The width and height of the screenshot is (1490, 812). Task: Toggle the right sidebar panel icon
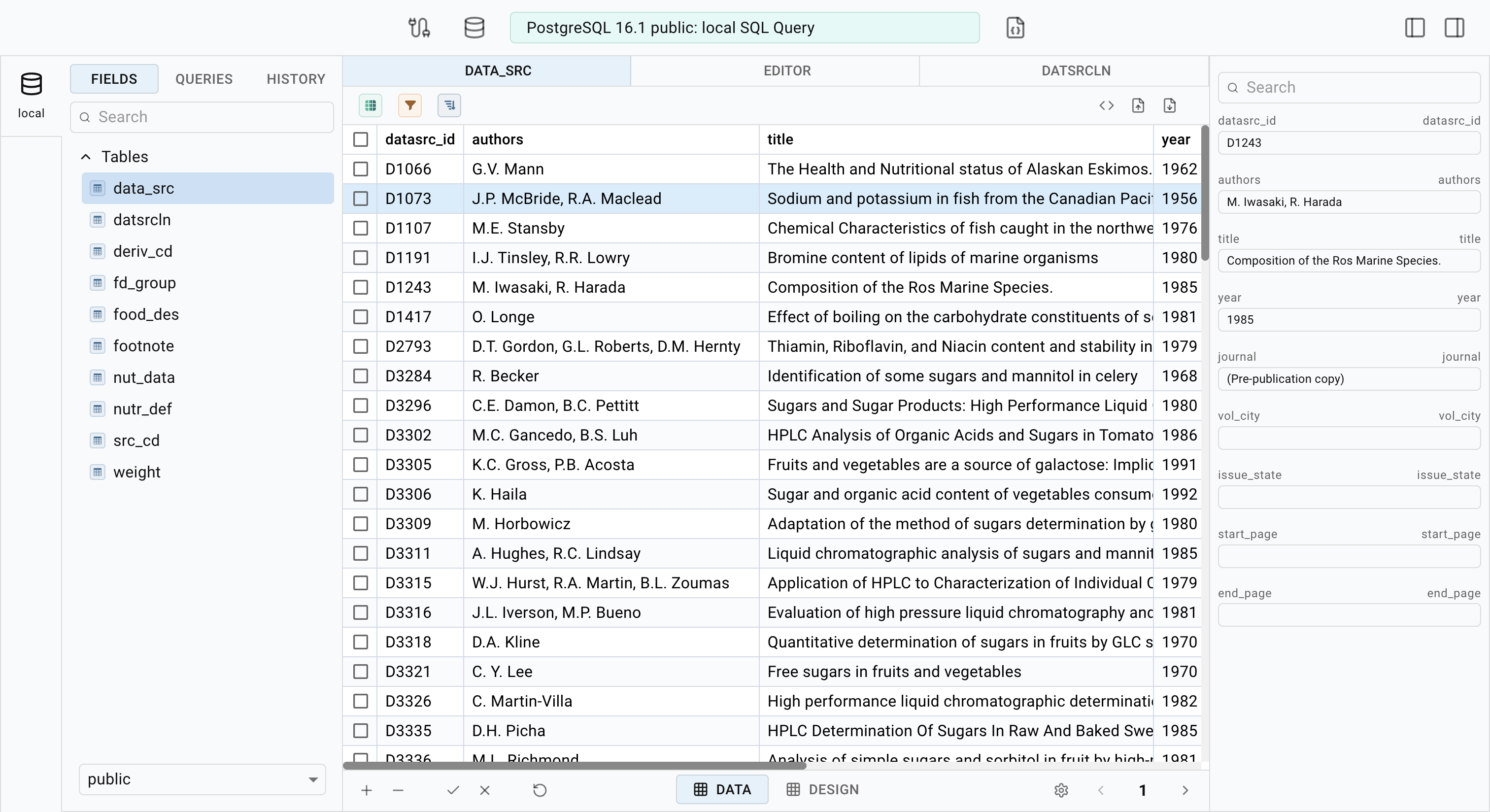coord(1454,27)
